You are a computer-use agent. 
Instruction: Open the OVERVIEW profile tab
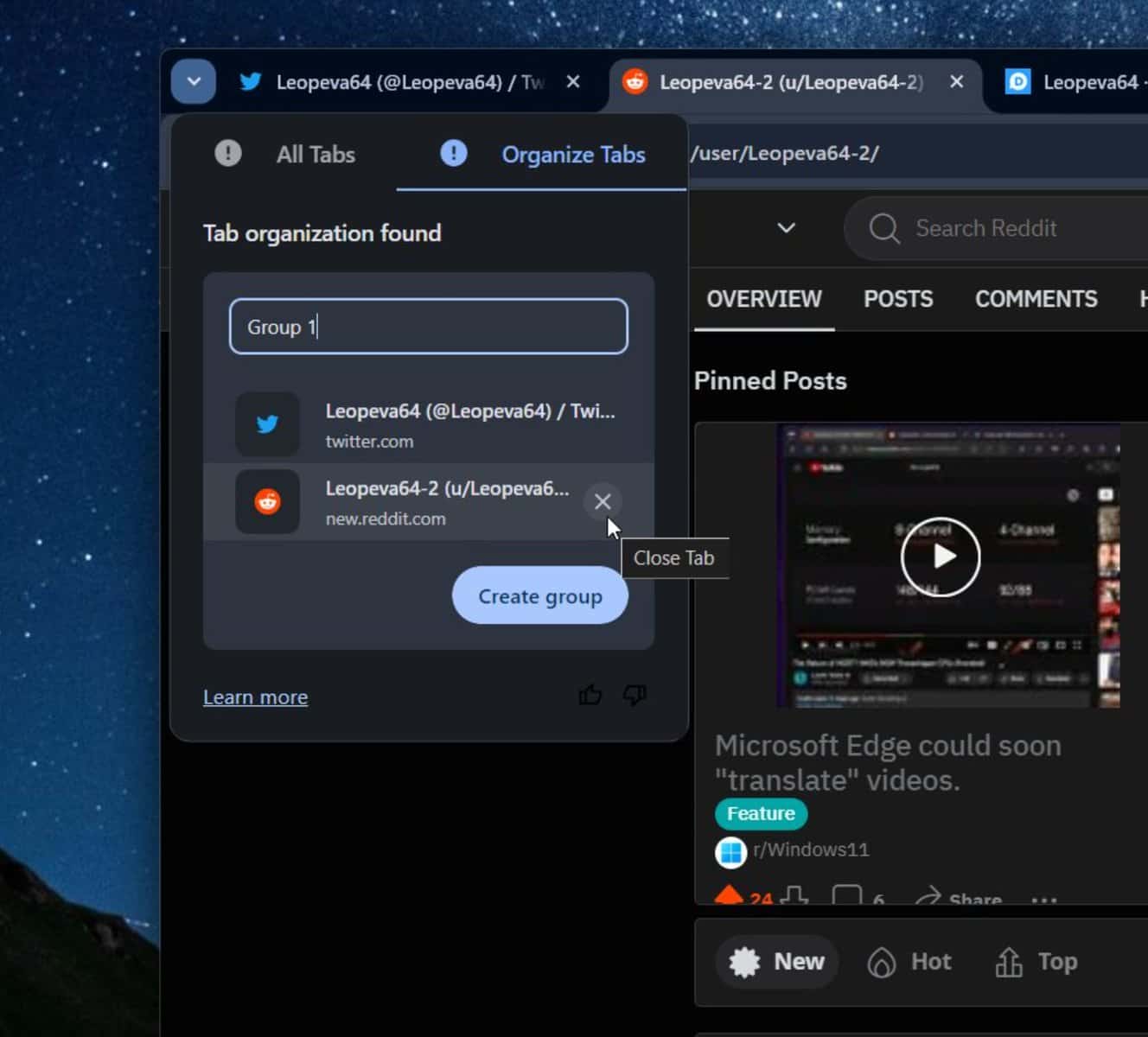coord(764,299)
